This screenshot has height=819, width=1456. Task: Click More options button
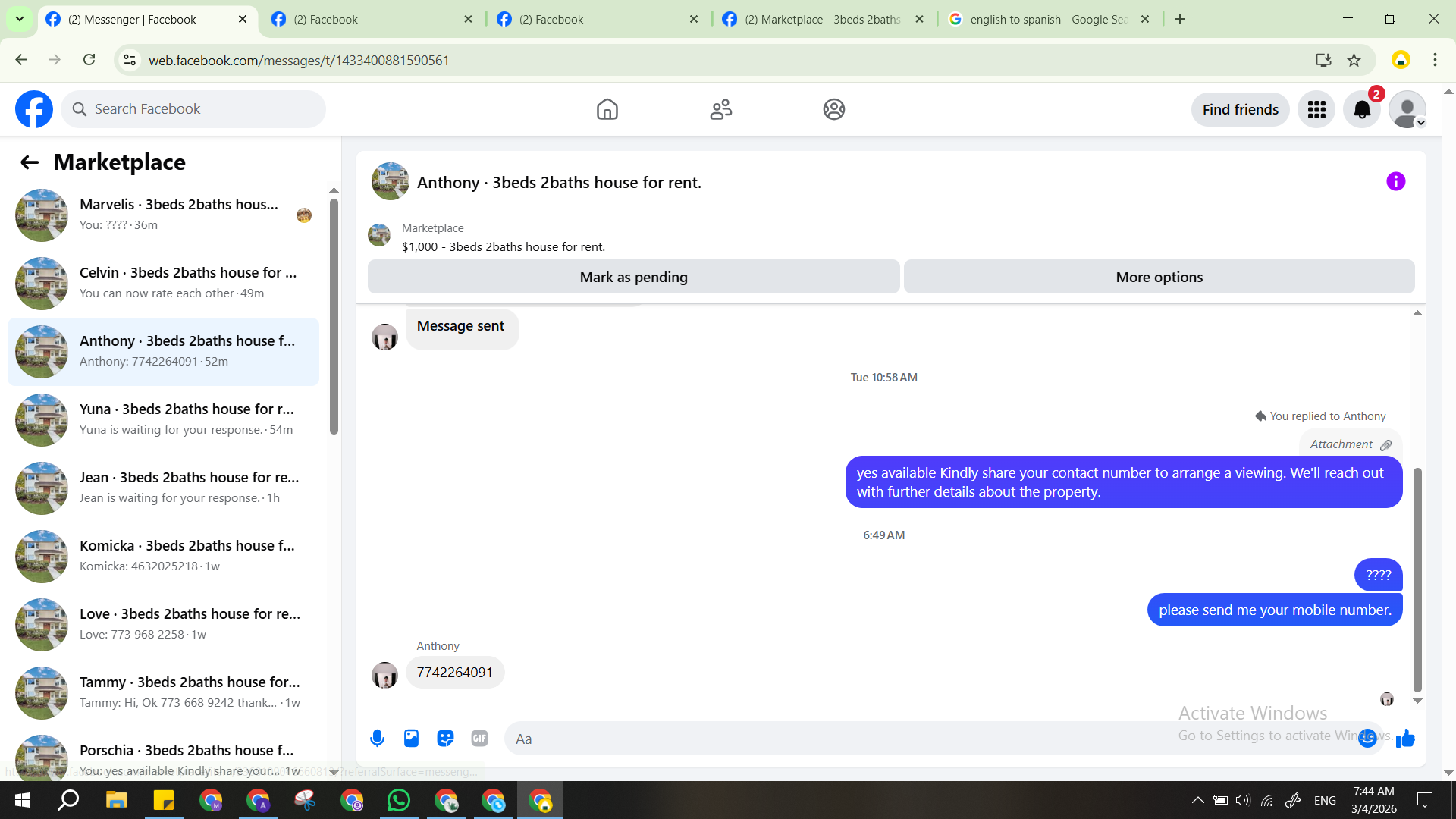[x=1159, y=277]
